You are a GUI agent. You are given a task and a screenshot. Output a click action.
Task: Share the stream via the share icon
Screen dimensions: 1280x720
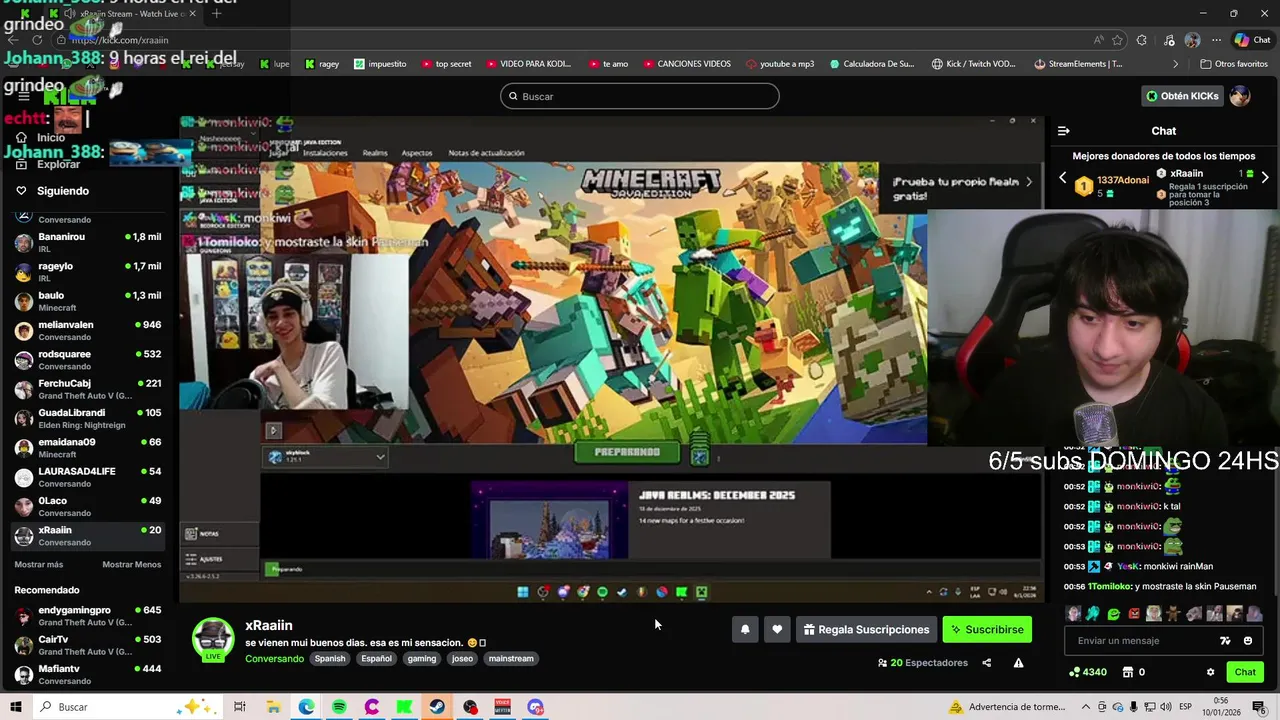click(986, 663)
